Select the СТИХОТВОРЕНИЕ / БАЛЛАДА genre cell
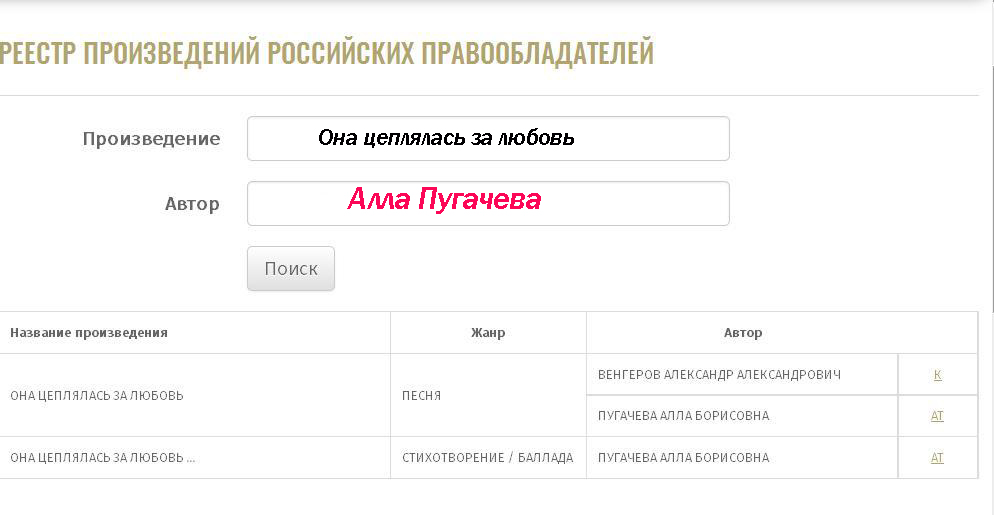 tap(487, 458)
